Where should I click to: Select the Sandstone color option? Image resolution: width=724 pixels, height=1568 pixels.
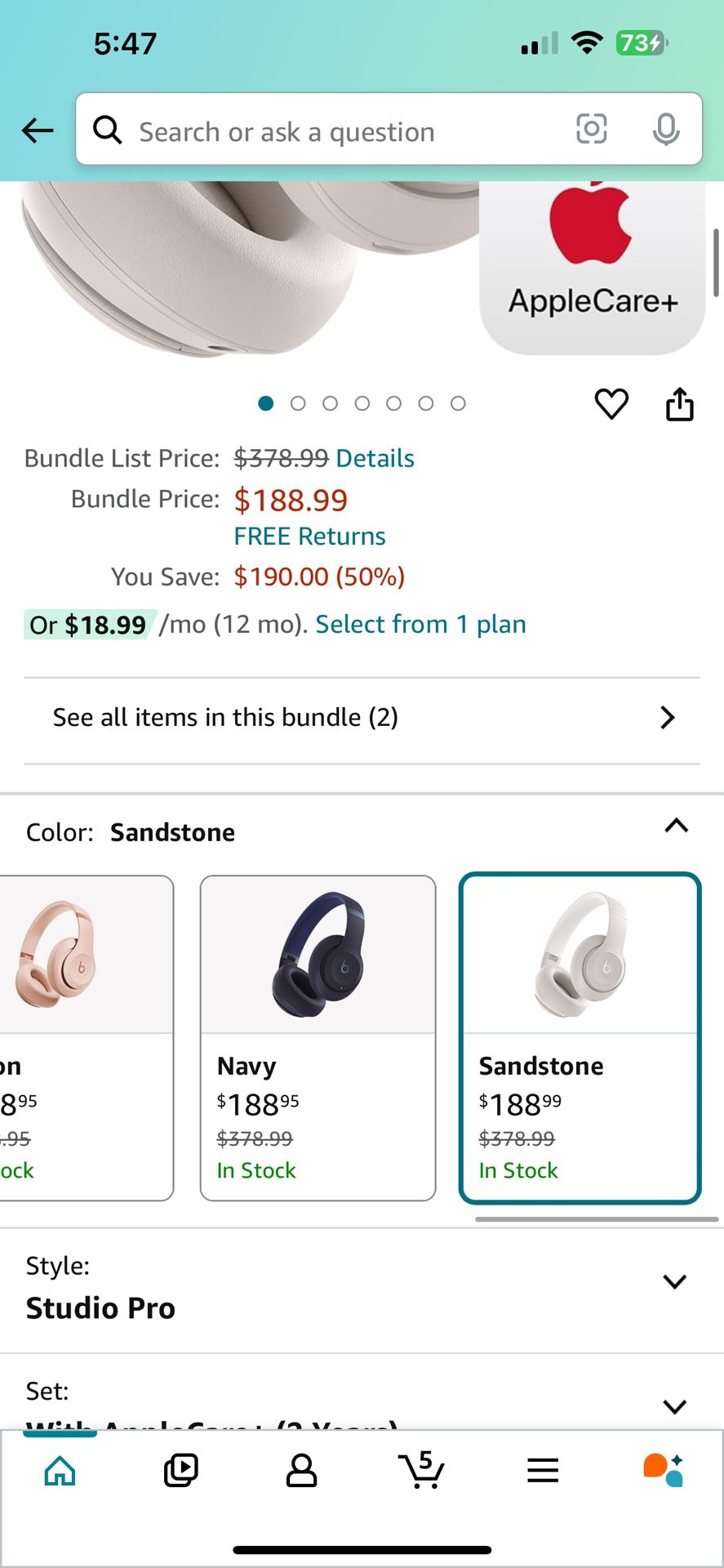pos(580,1037)
